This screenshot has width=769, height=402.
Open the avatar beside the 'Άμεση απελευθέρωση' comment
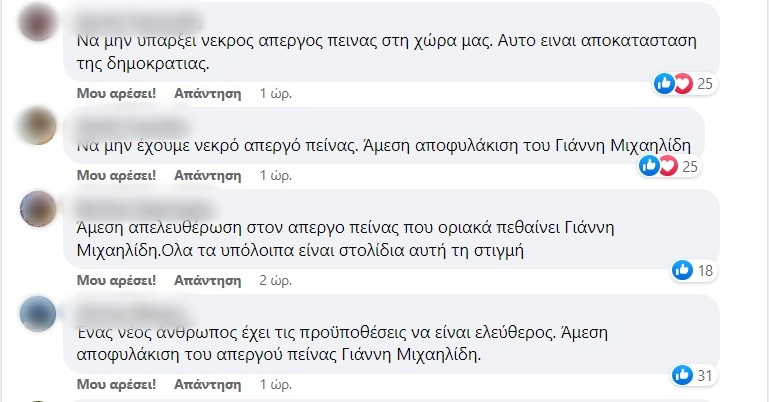[40, 207]
